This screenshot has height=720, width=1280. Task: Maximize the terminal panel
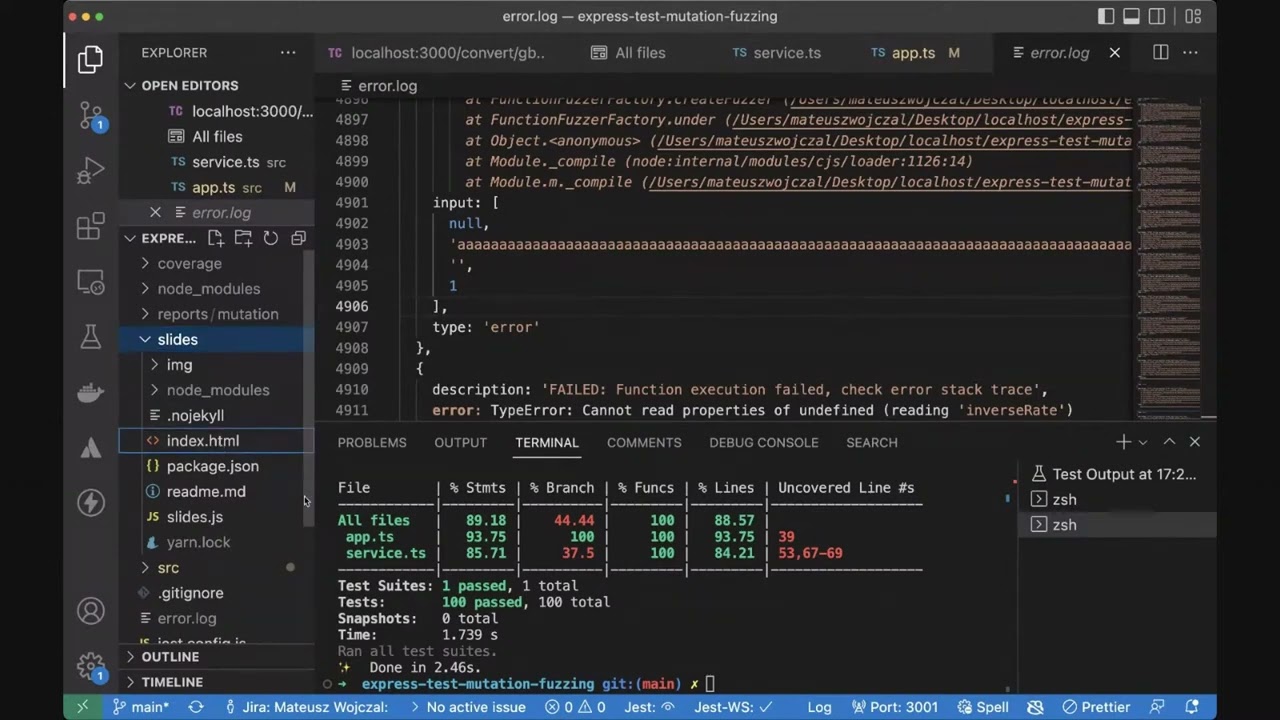(x=1169, y=442)
